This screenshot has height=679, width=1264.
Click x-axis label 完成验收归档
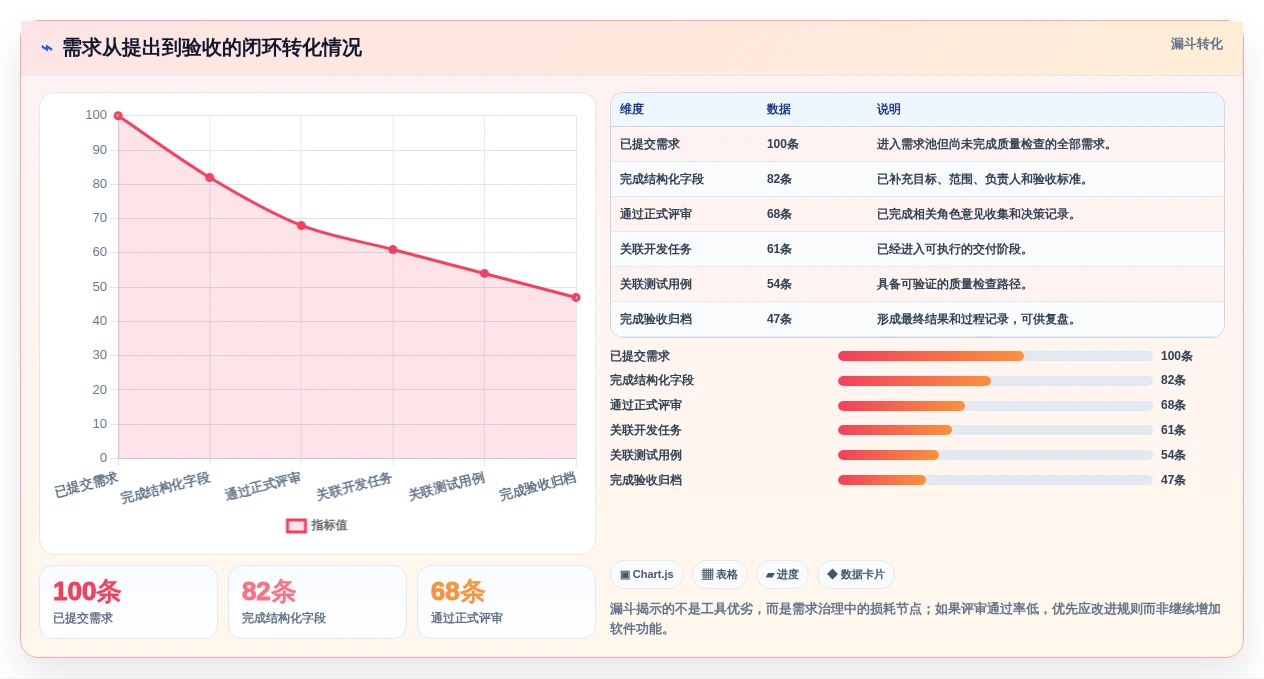click(538, 486)
